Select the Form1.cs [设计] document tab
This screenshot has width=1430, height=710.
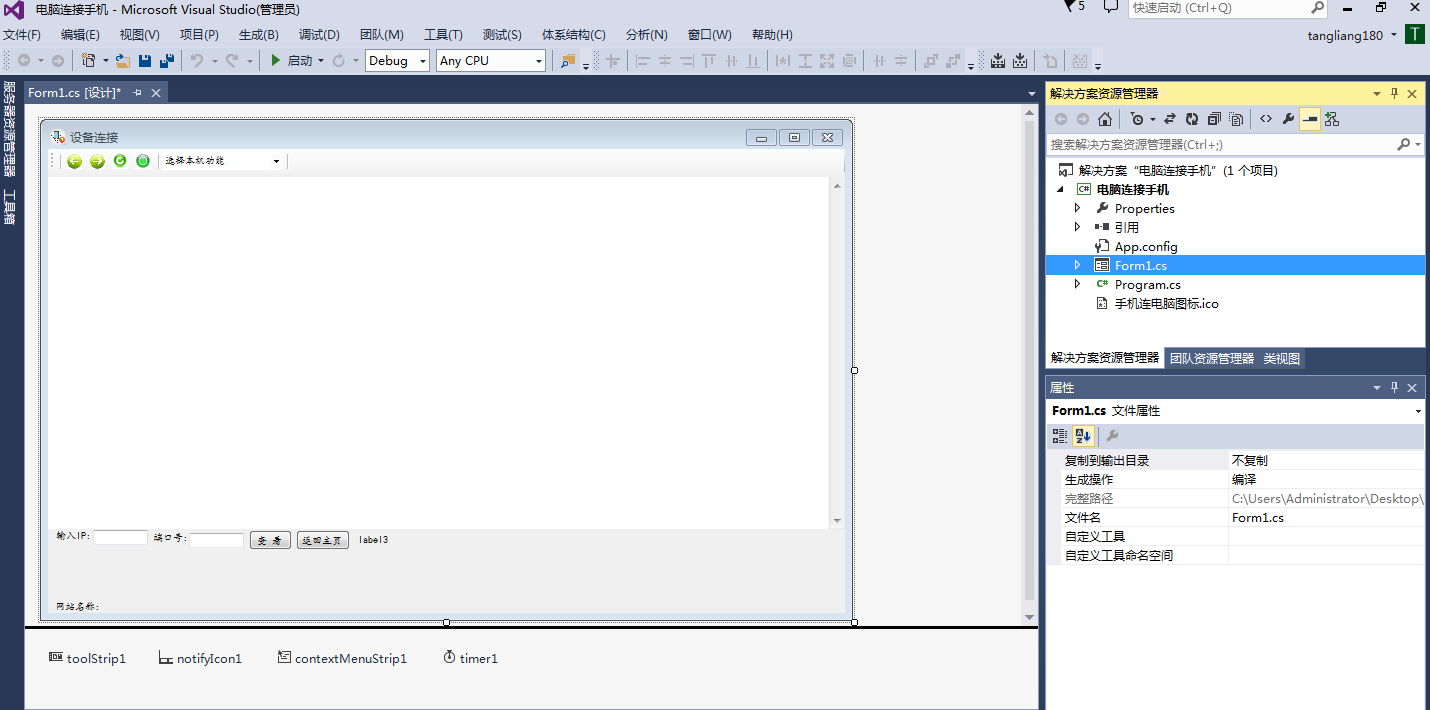click(74, 93)
